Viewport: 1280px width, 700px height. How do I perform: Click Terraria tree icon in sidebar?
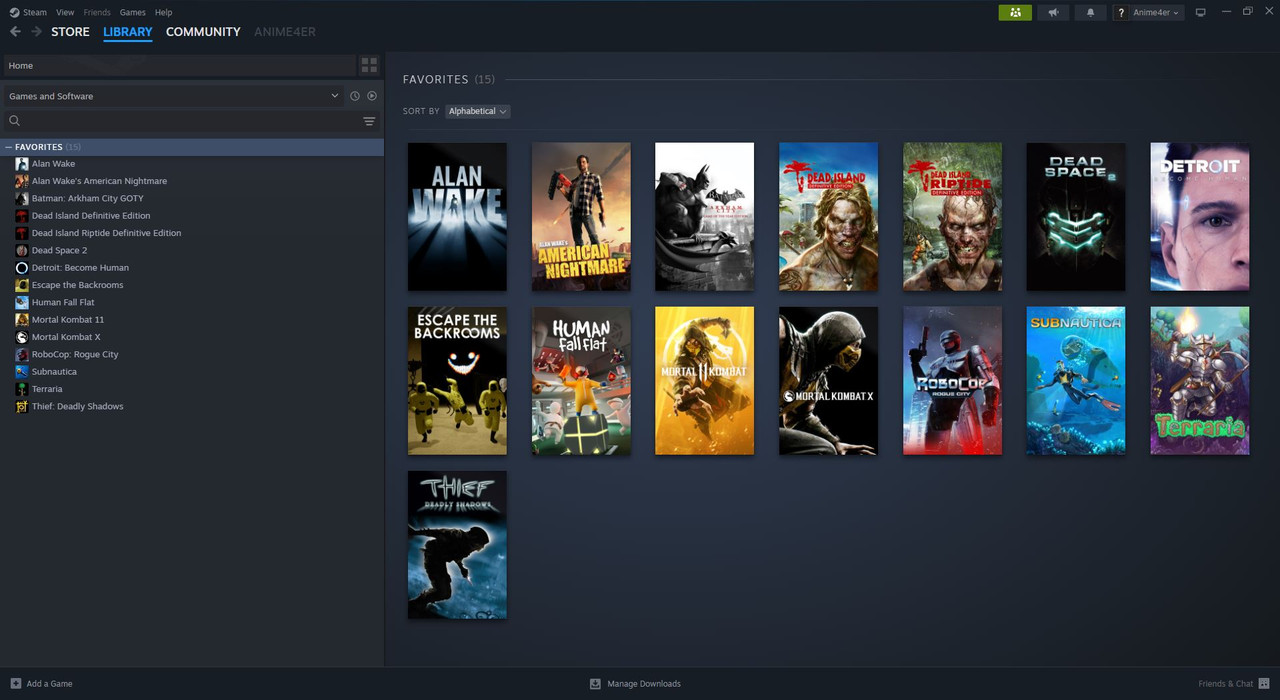click(22, 389)
